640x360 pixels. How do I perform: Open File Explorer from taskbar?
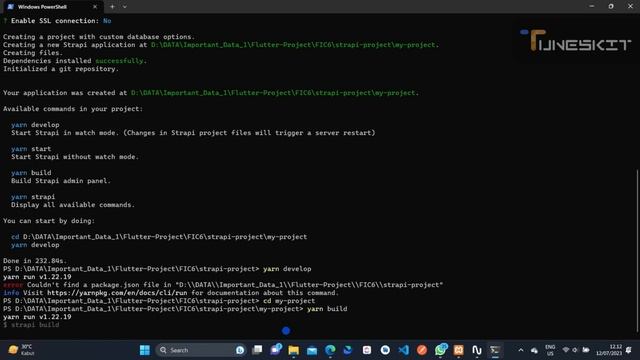(x=293, y=350)
